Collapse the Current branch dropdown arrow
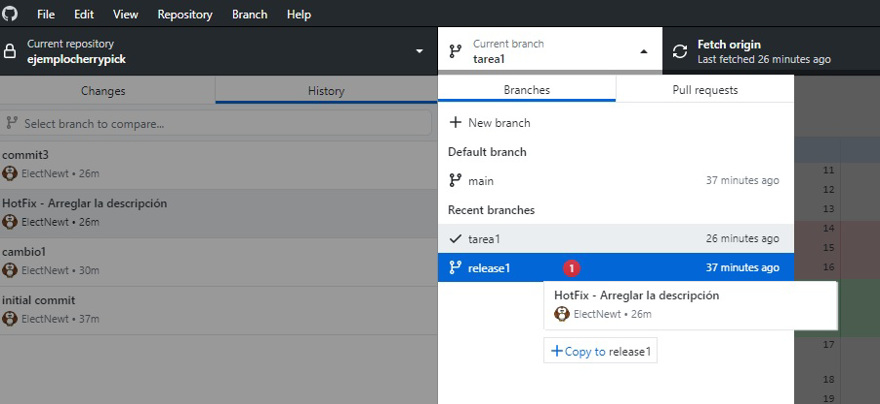Viewport: 880px width, 404px height. [644, 52]
